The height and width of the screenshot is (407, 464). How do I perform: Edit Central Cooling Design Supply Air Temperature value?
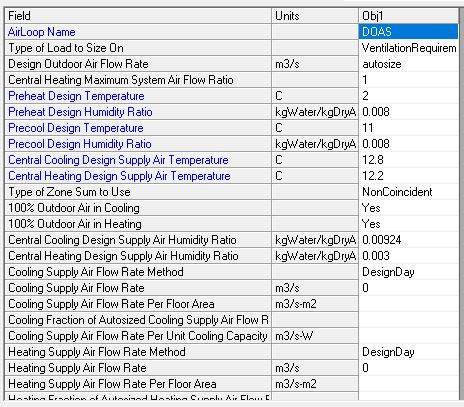408,160
